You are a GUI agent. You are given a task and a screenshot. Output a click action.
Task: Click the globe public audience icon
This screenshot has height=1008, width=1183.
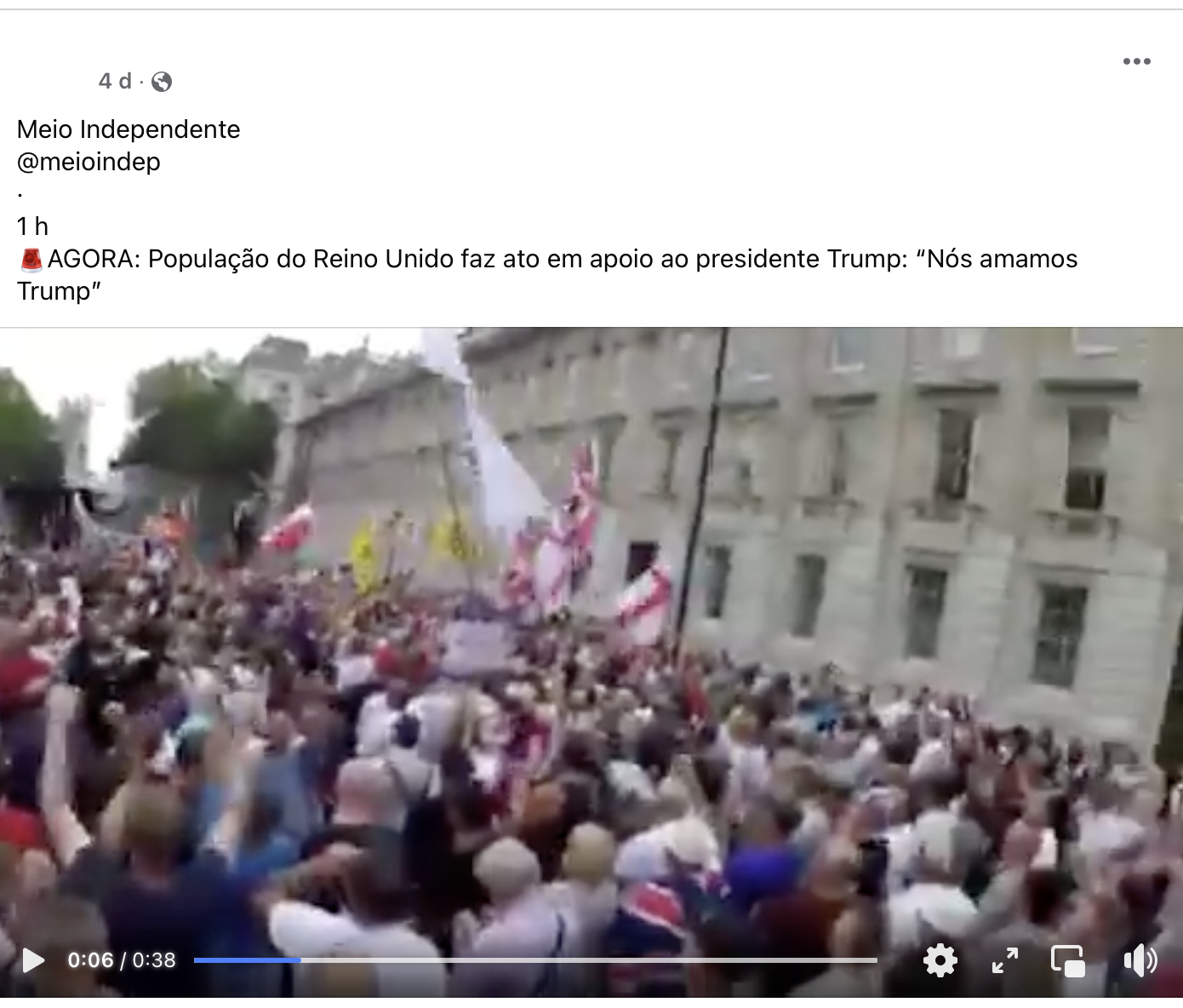[162, 82]
